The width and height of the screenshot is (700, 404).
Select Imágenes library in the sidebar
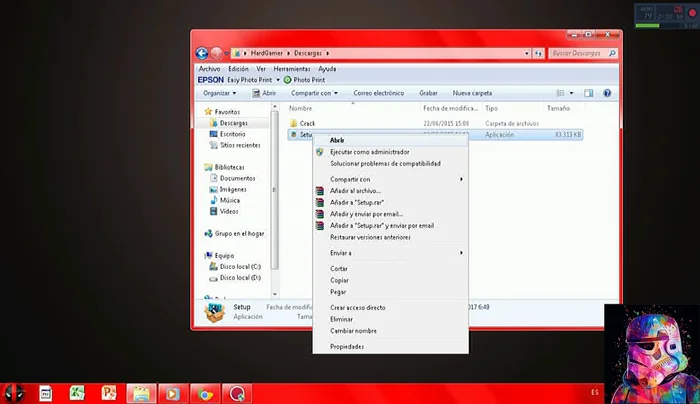point(233,189)
